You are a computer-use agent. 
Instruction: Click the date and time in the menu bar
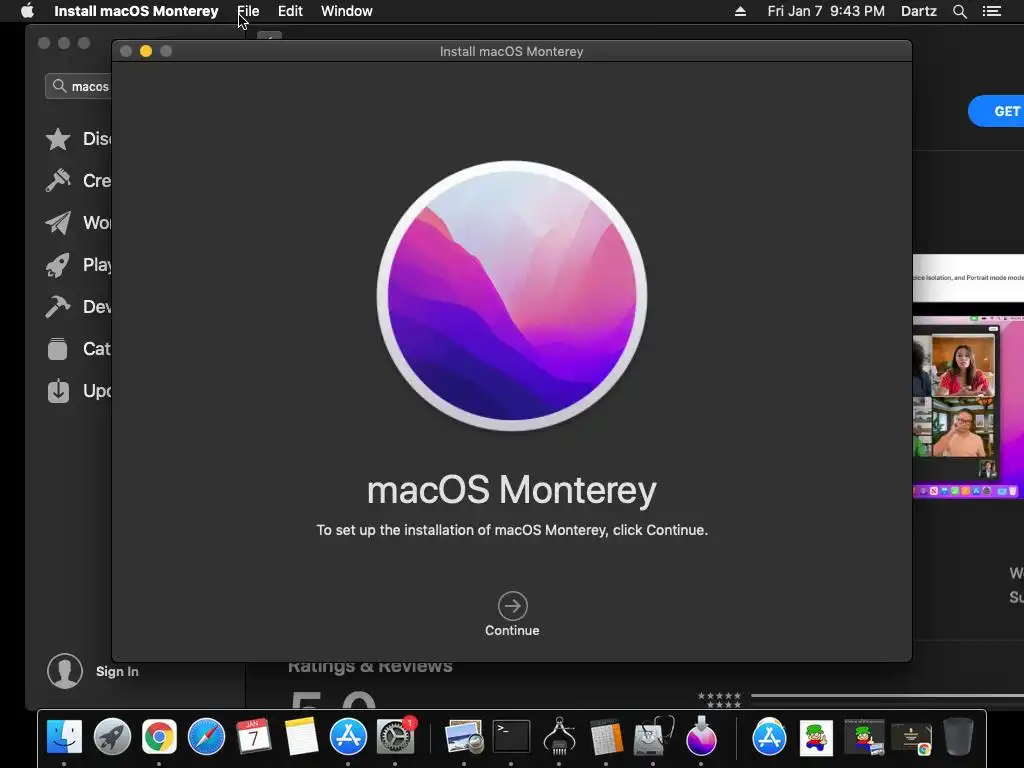click(x=826, y=11)
